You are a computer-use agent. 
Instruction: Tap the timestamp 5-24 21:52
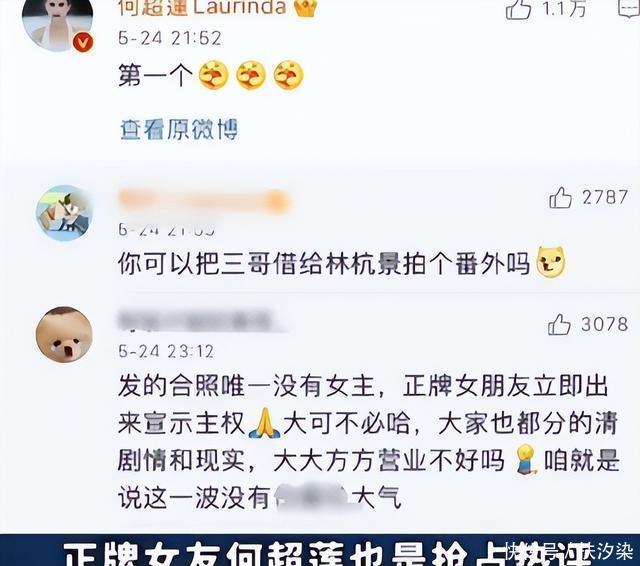170,39
